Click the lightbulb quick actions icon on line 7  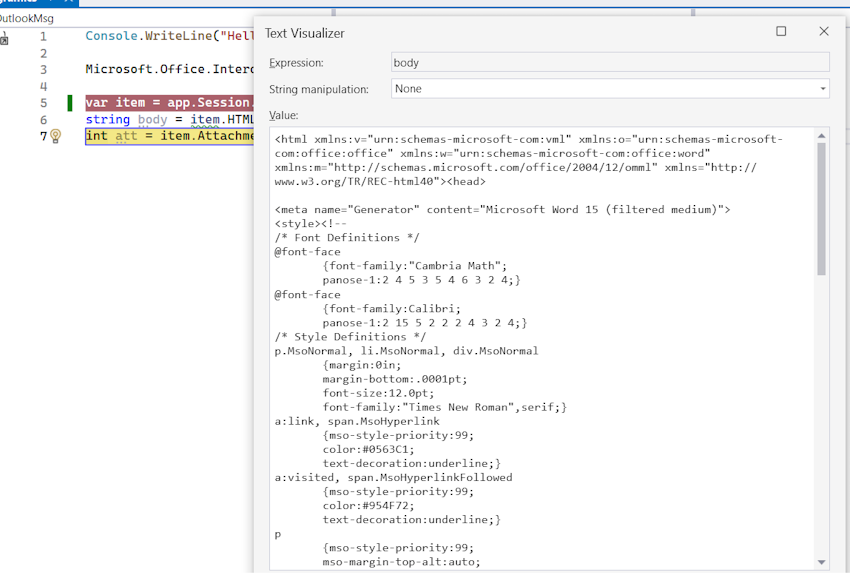pos(55,135)
